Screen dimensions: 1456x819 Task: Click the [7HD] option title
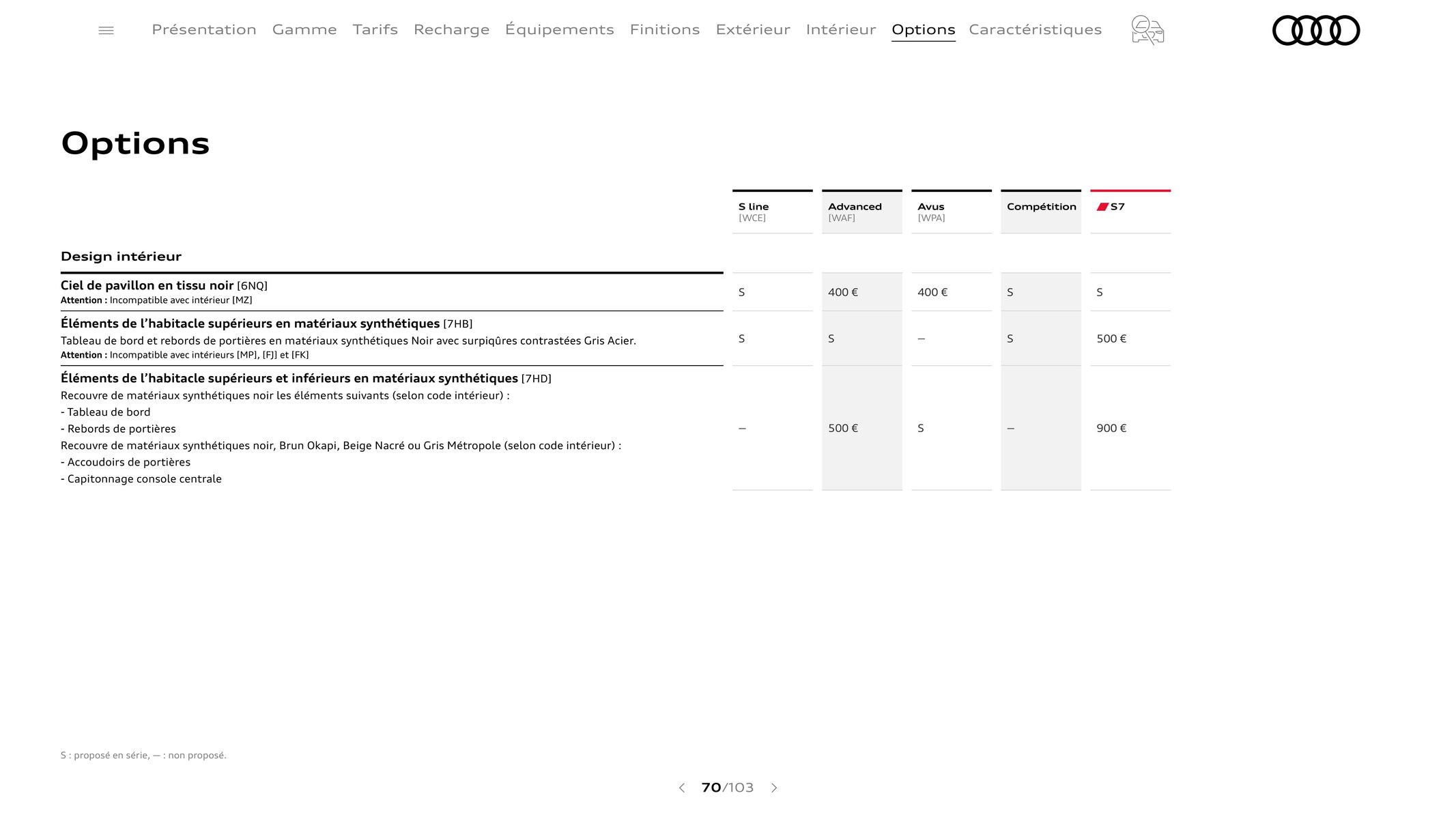click(x=306, y=379)
